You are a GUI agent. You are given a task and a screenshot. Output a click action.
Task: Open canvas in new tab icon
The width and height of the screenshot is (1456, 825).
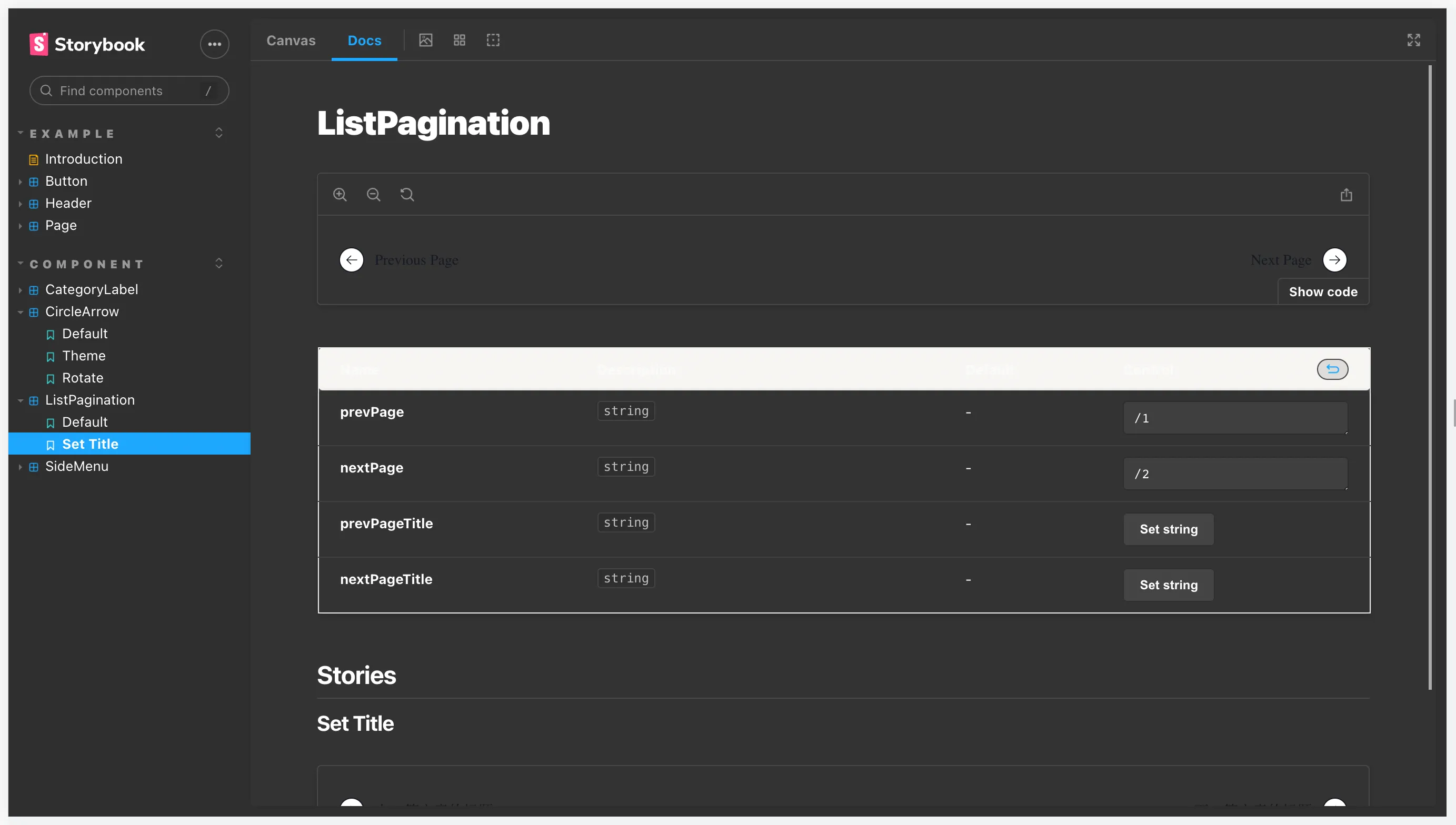[x=1346, y=195]
